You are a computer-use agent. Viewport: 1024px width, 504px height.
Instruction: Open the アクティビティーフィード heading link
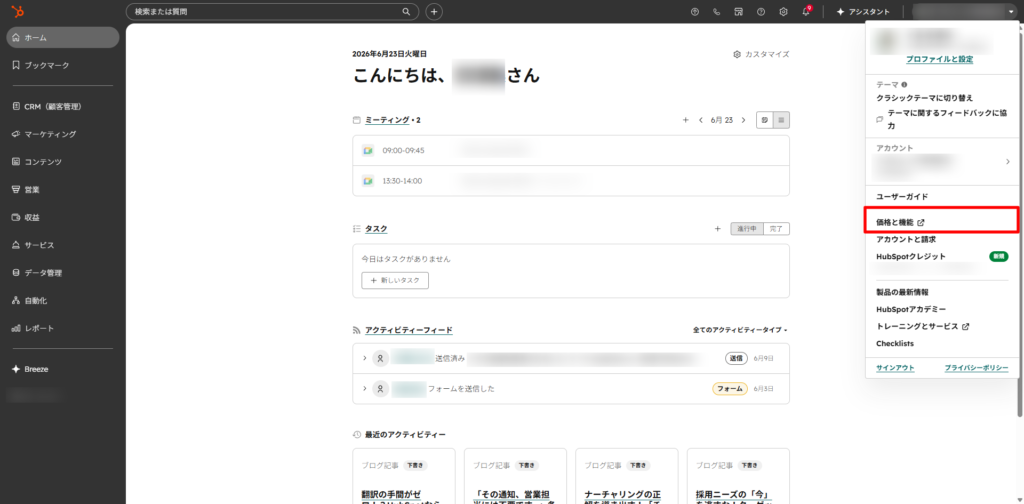409,330
